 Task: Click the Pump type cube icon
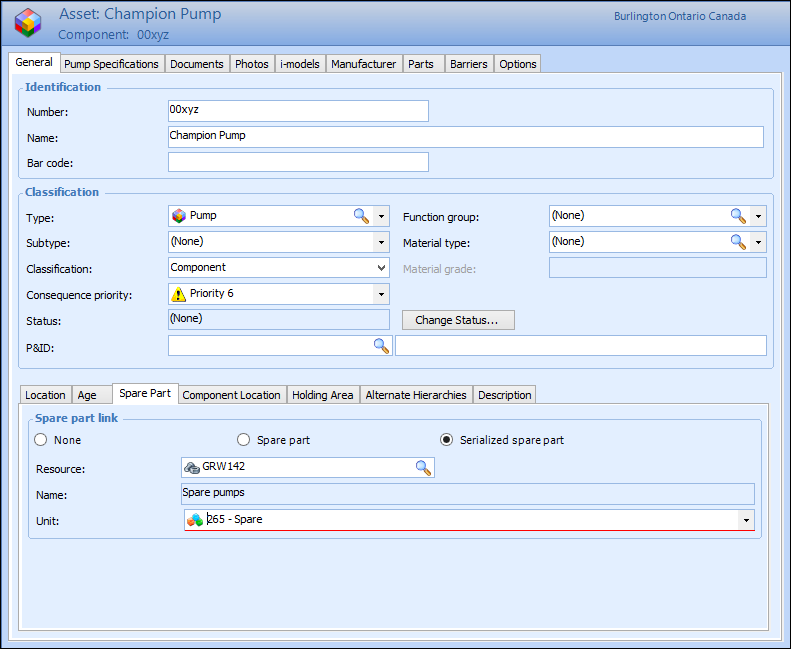[179, 215]
